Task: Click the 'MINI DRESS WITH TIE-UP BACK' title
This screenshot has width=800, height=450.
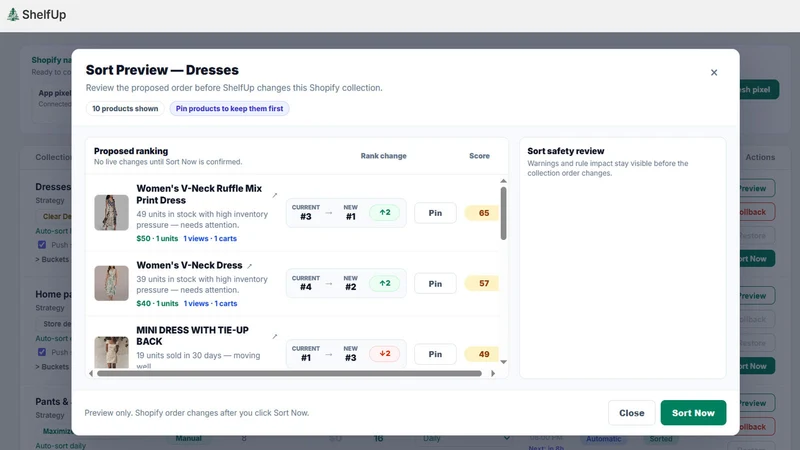Action: click(192, 336)
